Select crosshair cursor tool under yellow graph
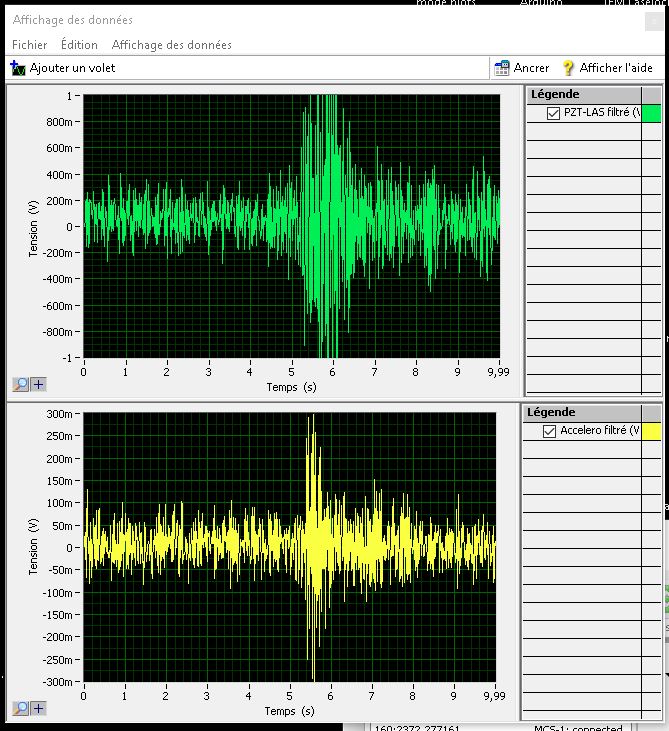669x731 pixels. [x=39, y=708]
